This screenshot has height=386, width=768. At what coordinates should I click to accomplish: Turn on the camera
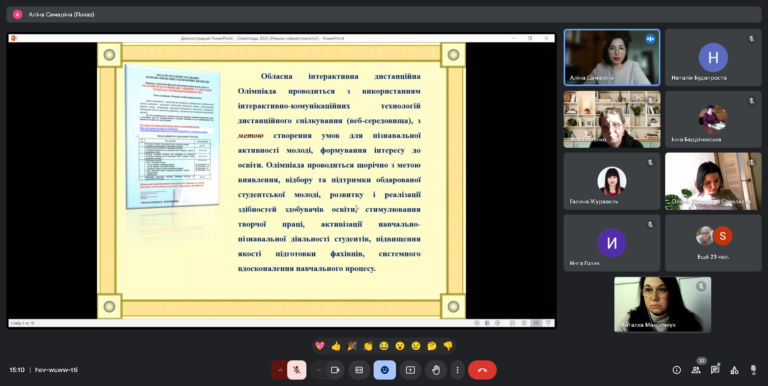335,370
